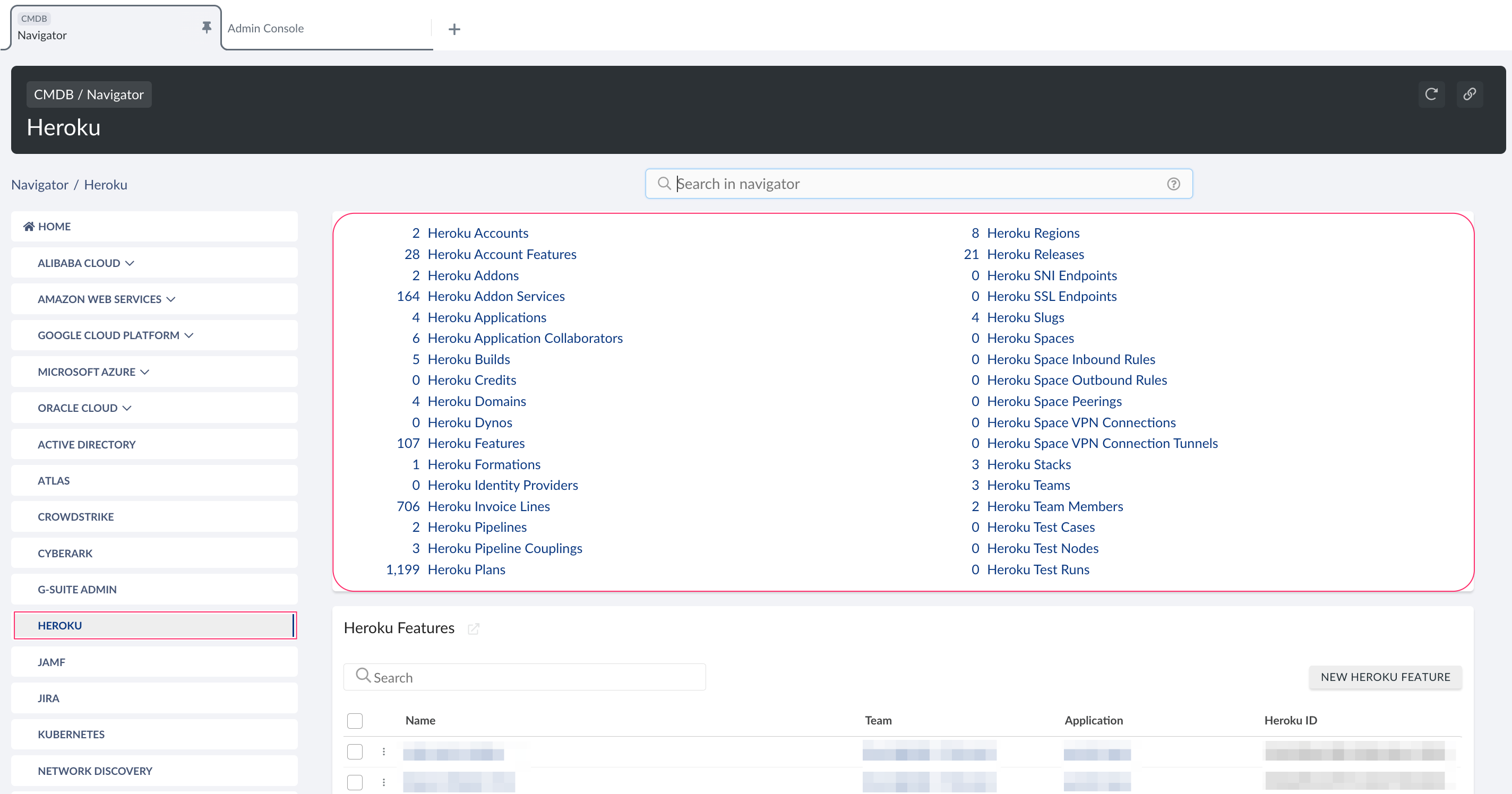This screenshot has height=794, width=1512.
Task: Check the select-all checkbox in the features table
Action: (355, 720)
